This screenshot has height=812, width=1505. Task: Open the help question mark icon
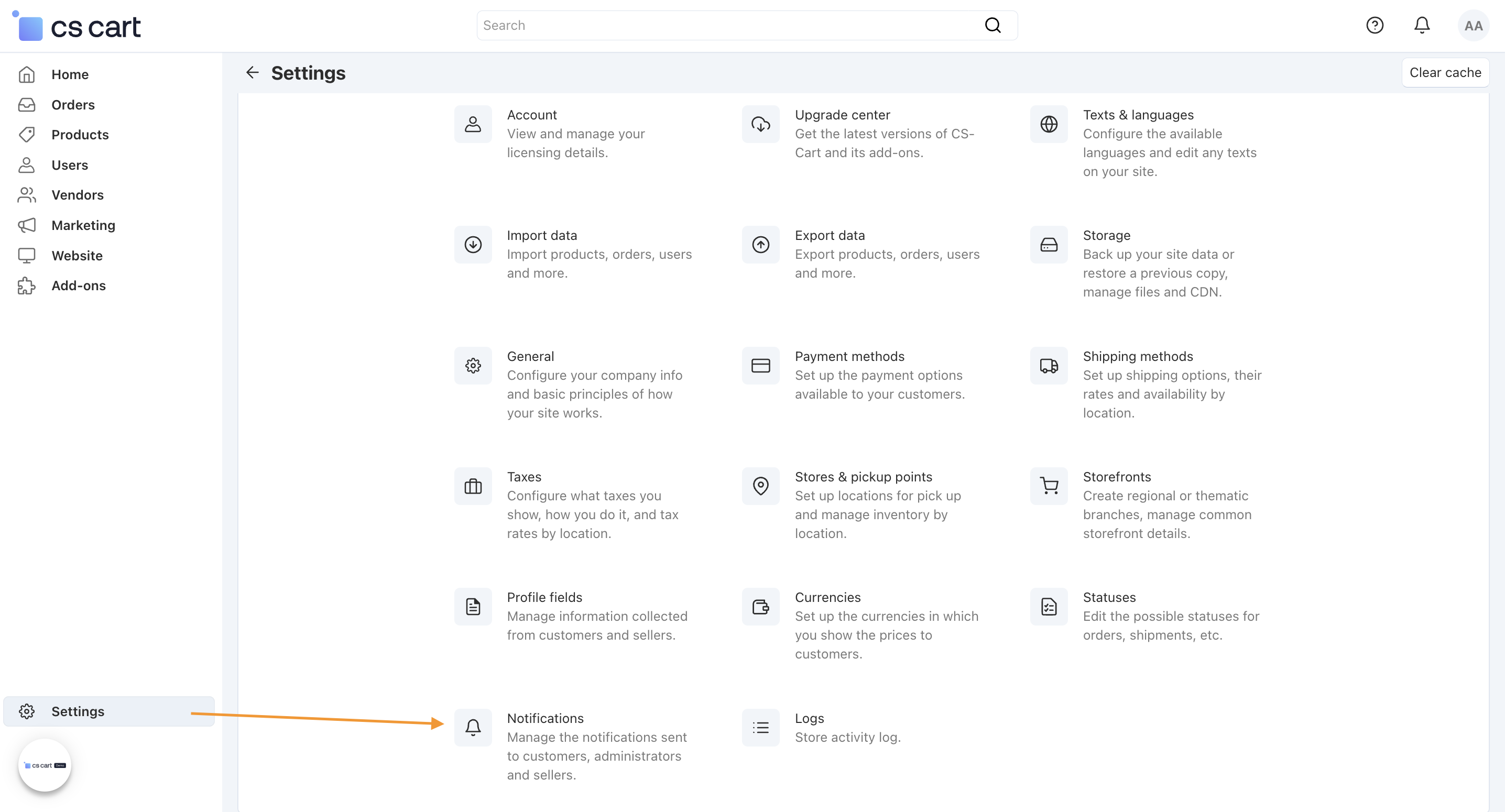click(1374, 25)
